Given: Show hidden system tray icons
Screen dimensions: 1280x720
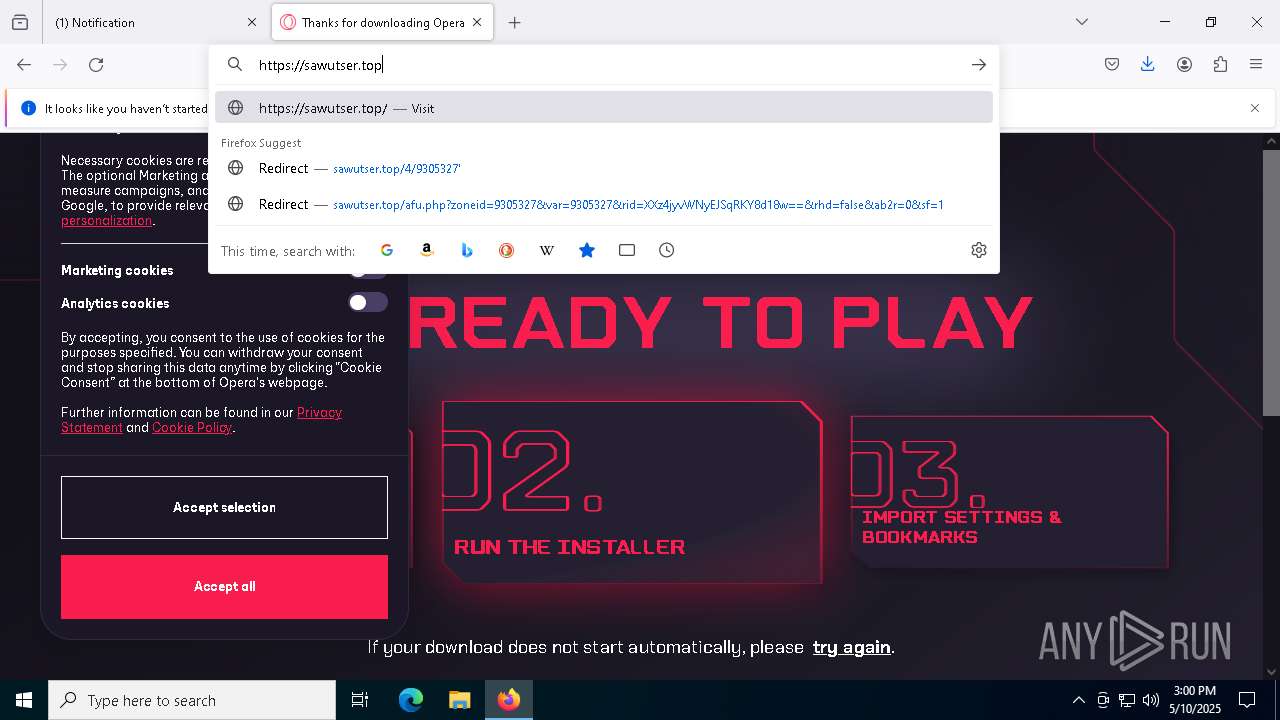Looking at the screenshot, I should click(1078, 700).
